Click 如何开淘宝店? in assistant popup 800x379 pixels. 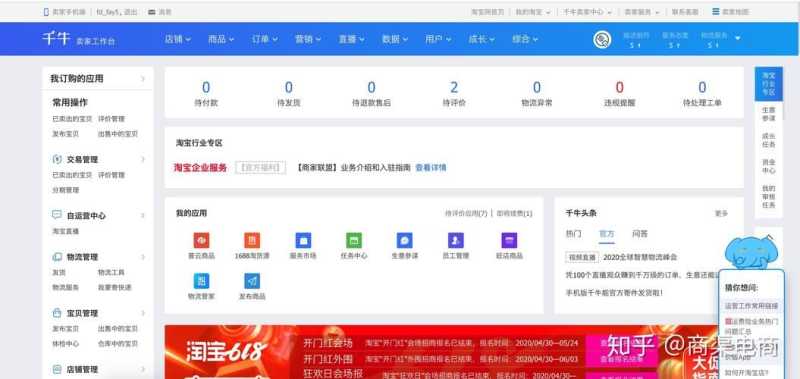point(746,373)
